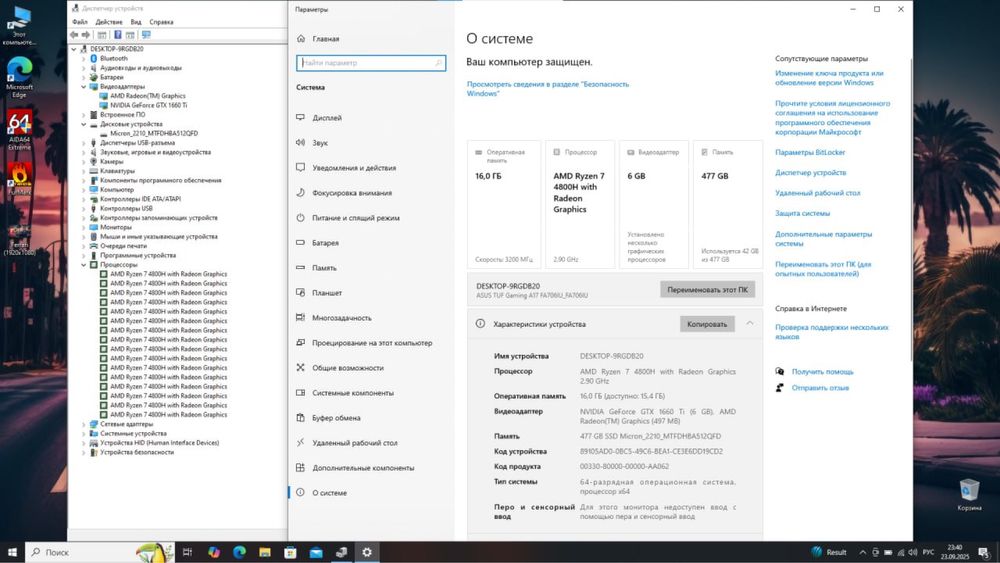Image resolution: width=1000 pixels, height=563 pixels.
Task: Show hidden tray icons chevron
Action: pos(863,552)
